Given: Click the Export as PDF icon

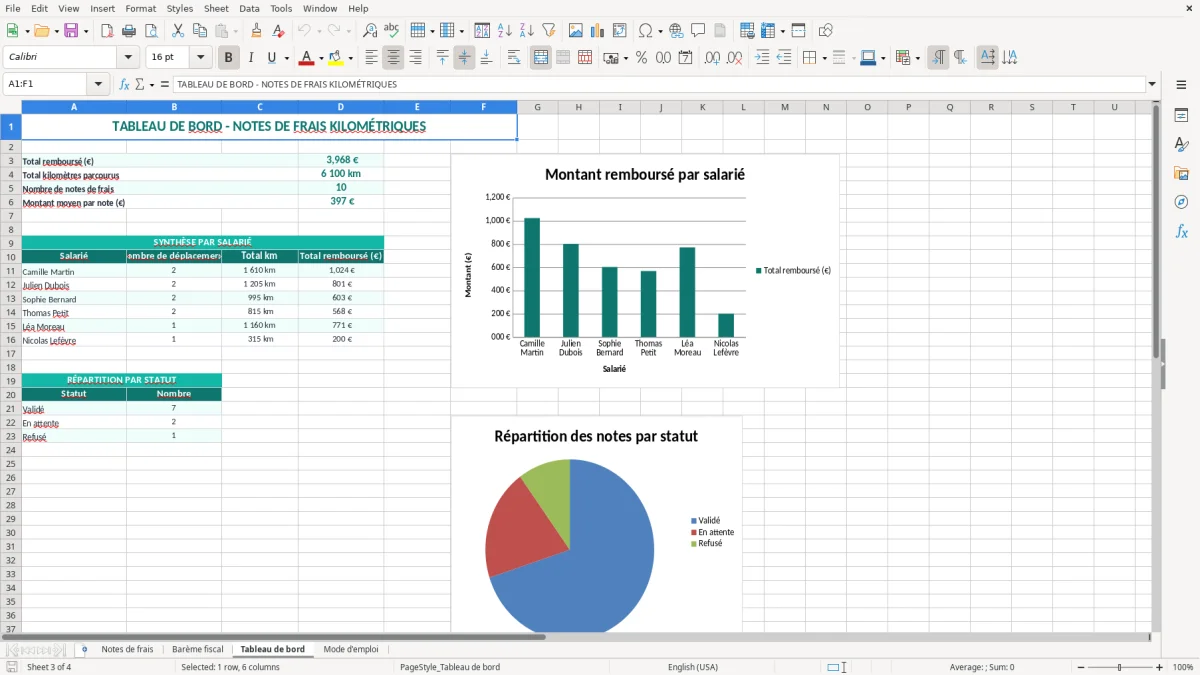Looking at the screenshot, I should (107, 31).
